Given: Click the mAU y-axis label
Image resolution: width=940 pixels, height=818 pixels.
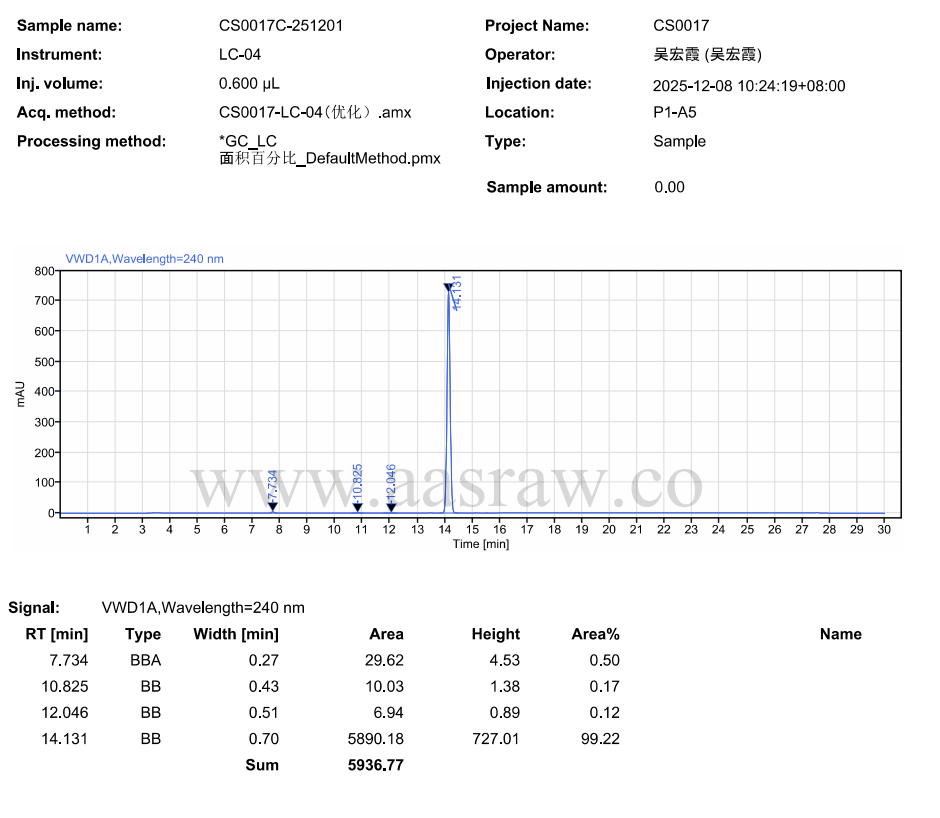Looking at the screenshot, I should [x=21, y=391].
